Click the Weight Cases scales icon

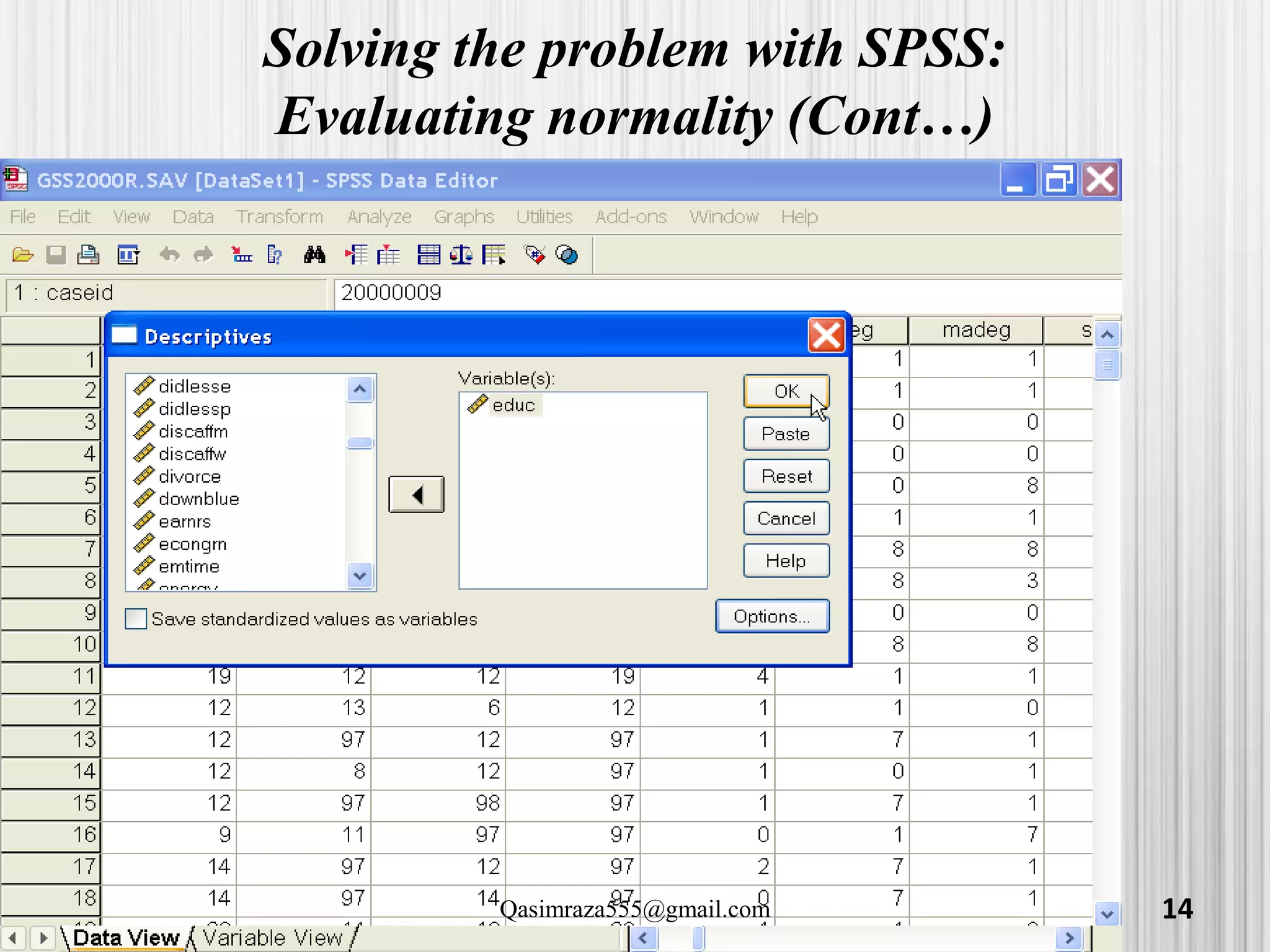tap(461, 255)
